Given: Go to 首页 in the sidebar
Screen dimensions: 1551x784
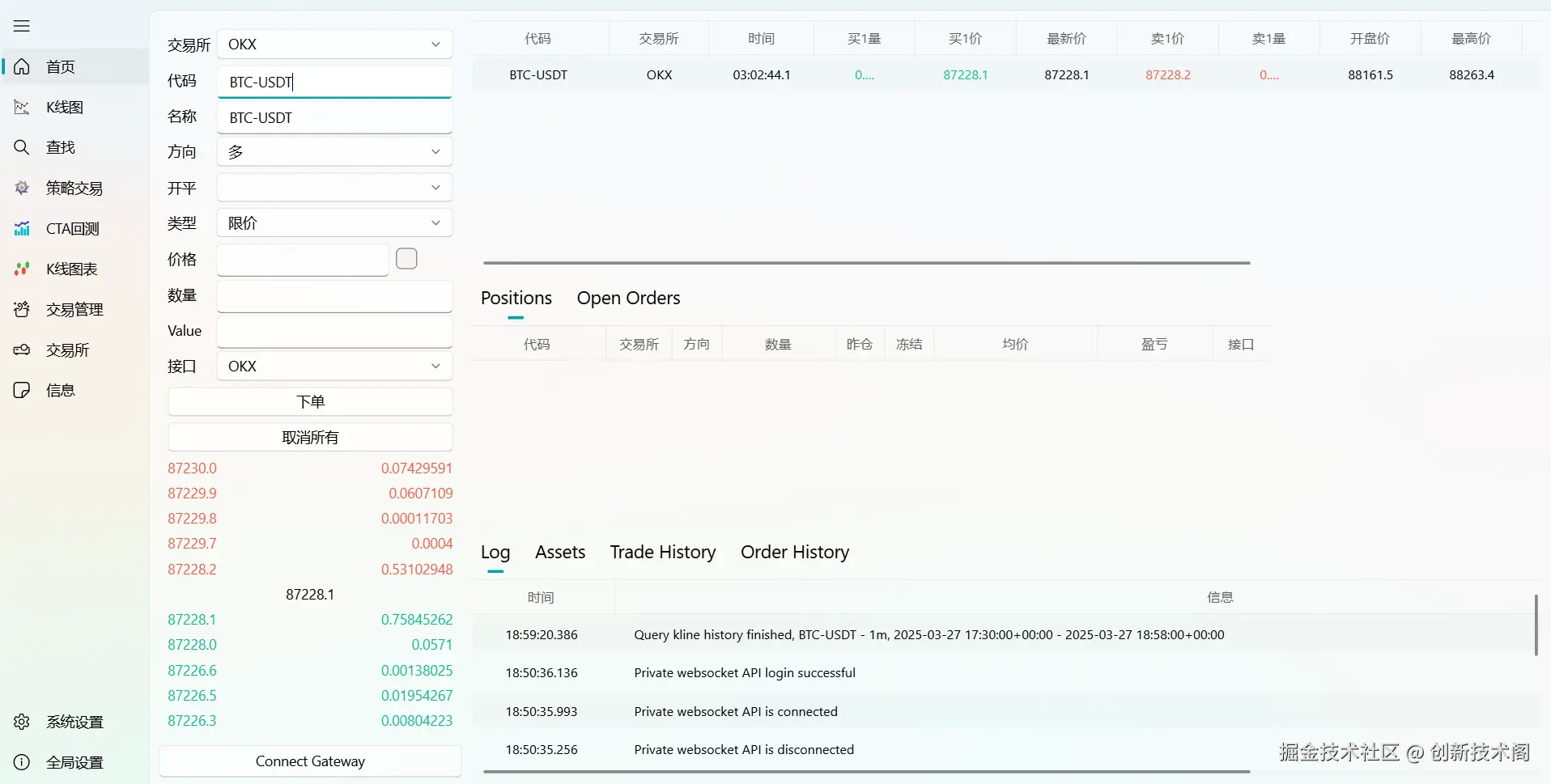Looking at the screenshot, I should (x=76, y=66).
